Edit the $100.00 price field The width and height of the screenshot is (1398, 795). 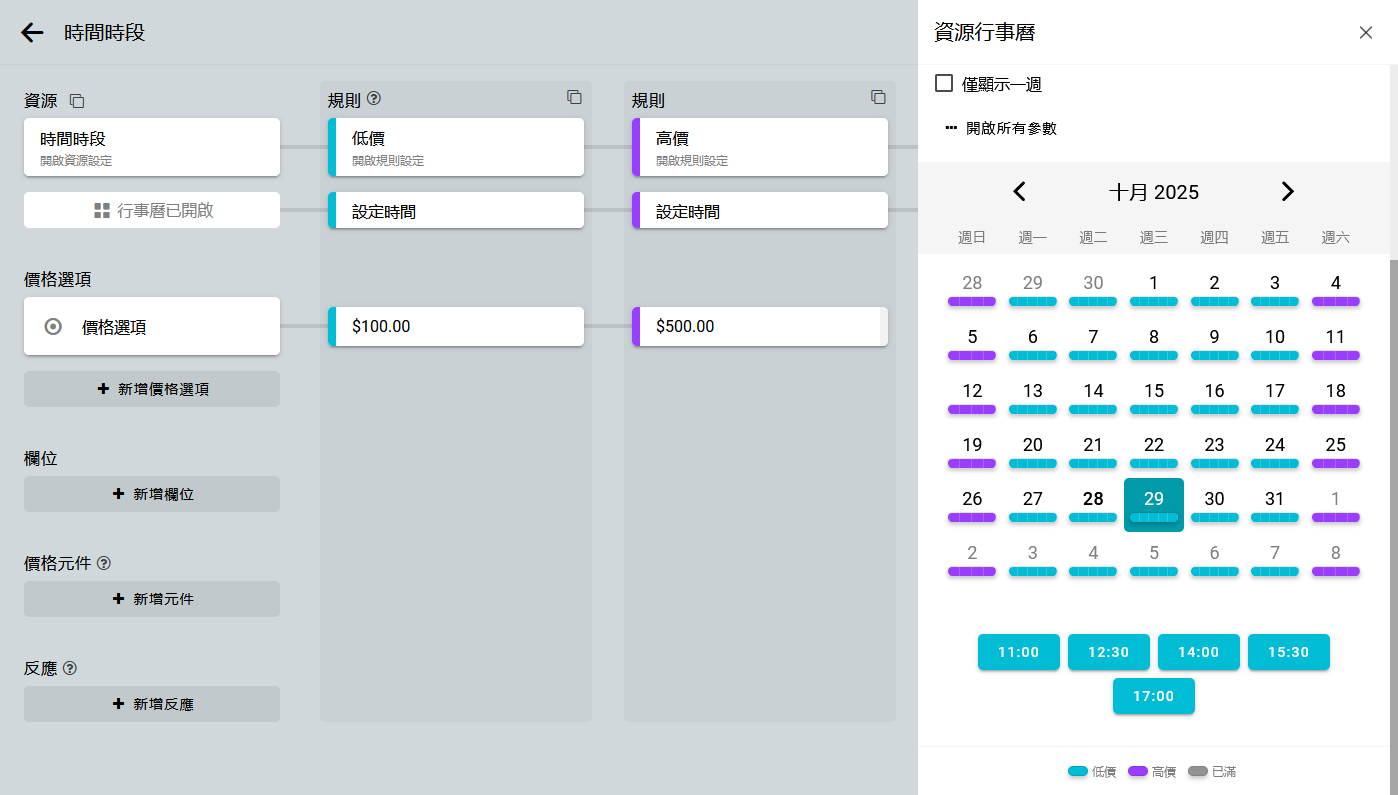(456, 327)
